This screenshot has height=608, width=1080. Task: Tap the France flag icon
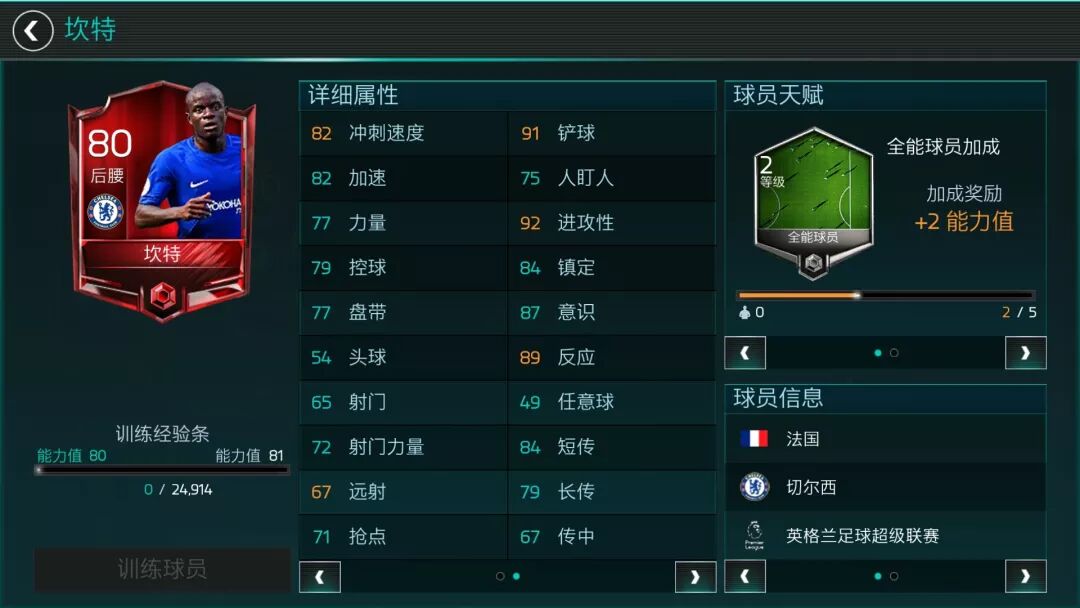754,439
